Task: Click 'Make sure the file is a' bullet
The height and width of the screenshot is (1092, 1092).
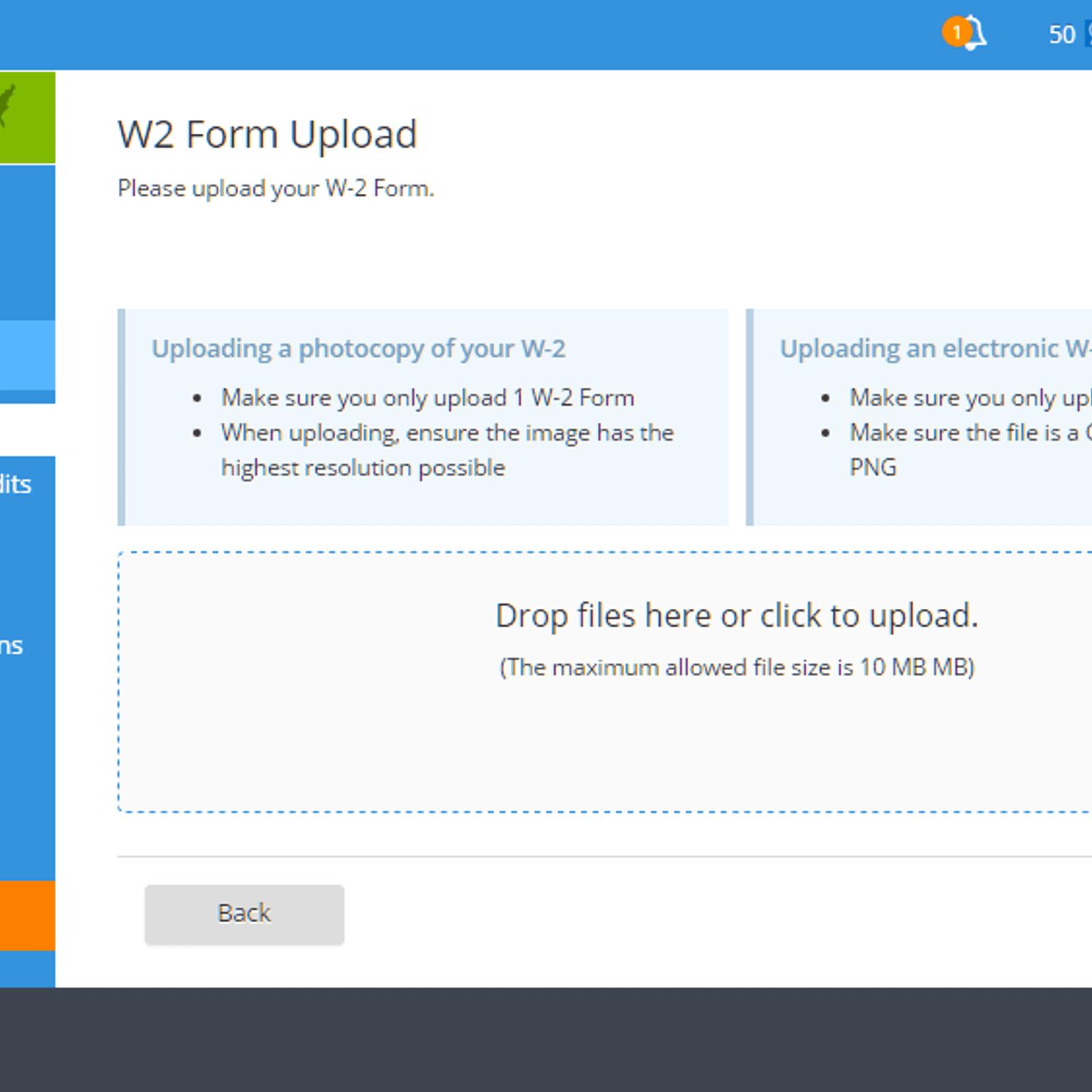Action: tap(971, 433)
